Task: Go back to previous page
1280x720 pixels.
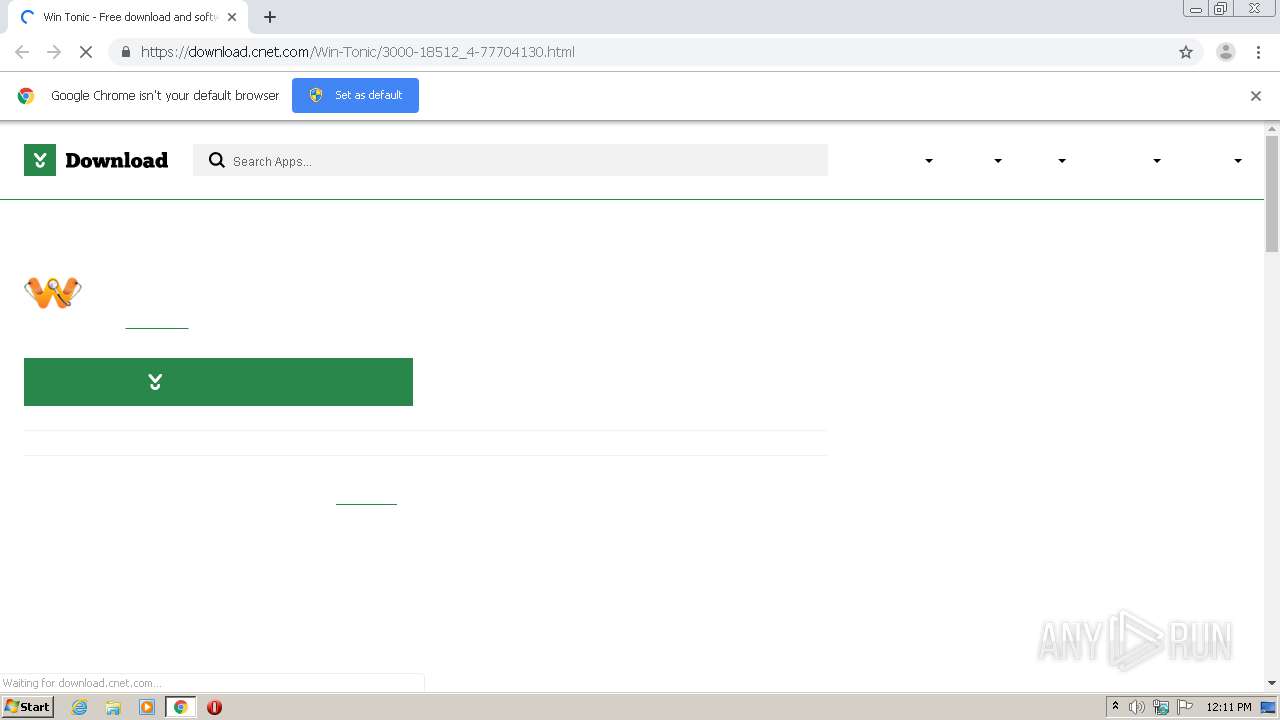Action: [22, 52]
